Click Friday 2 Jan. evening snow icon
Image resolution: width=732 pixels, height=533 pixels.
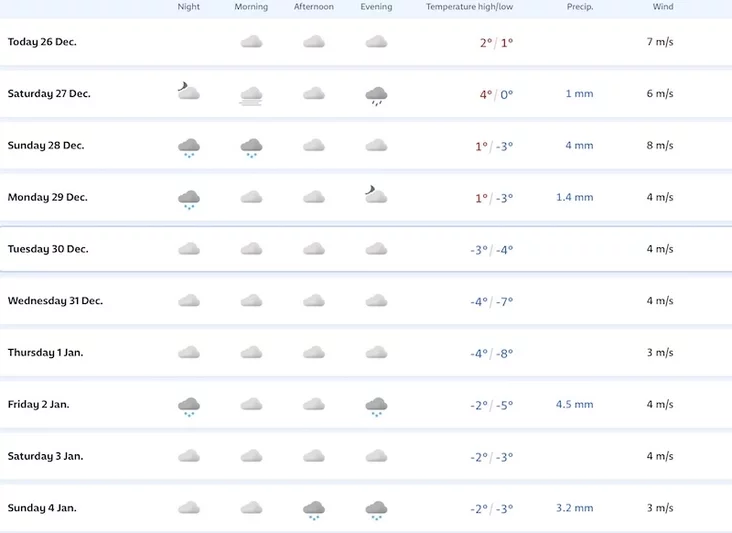click(376, 406)
